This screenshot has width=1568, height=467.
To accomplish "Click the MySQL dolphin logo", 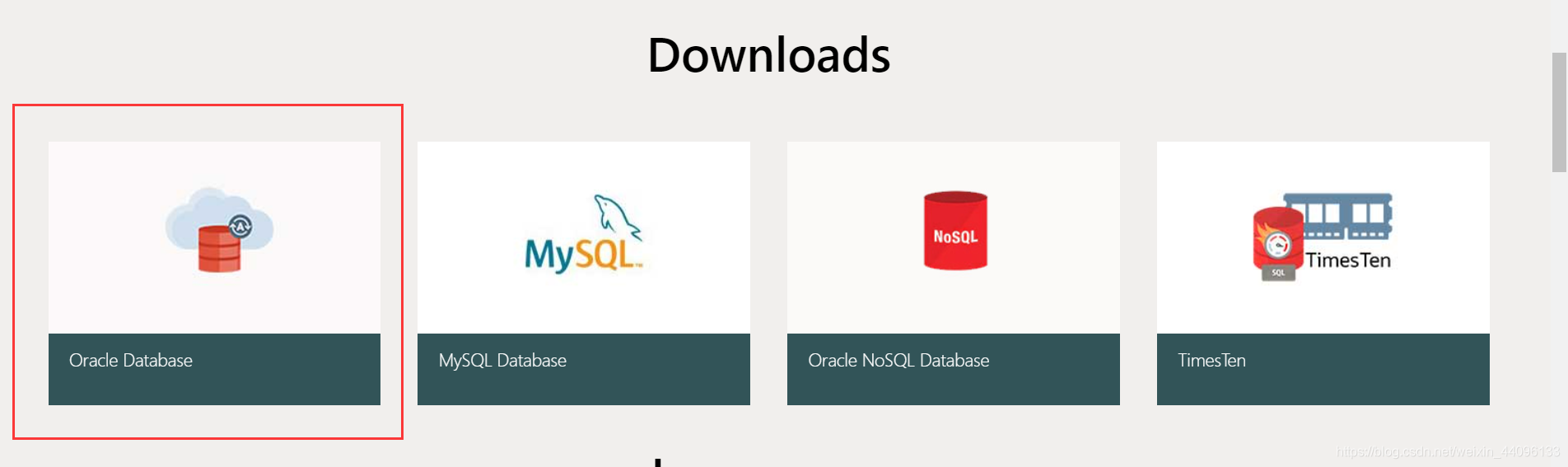I will [583, 234].
